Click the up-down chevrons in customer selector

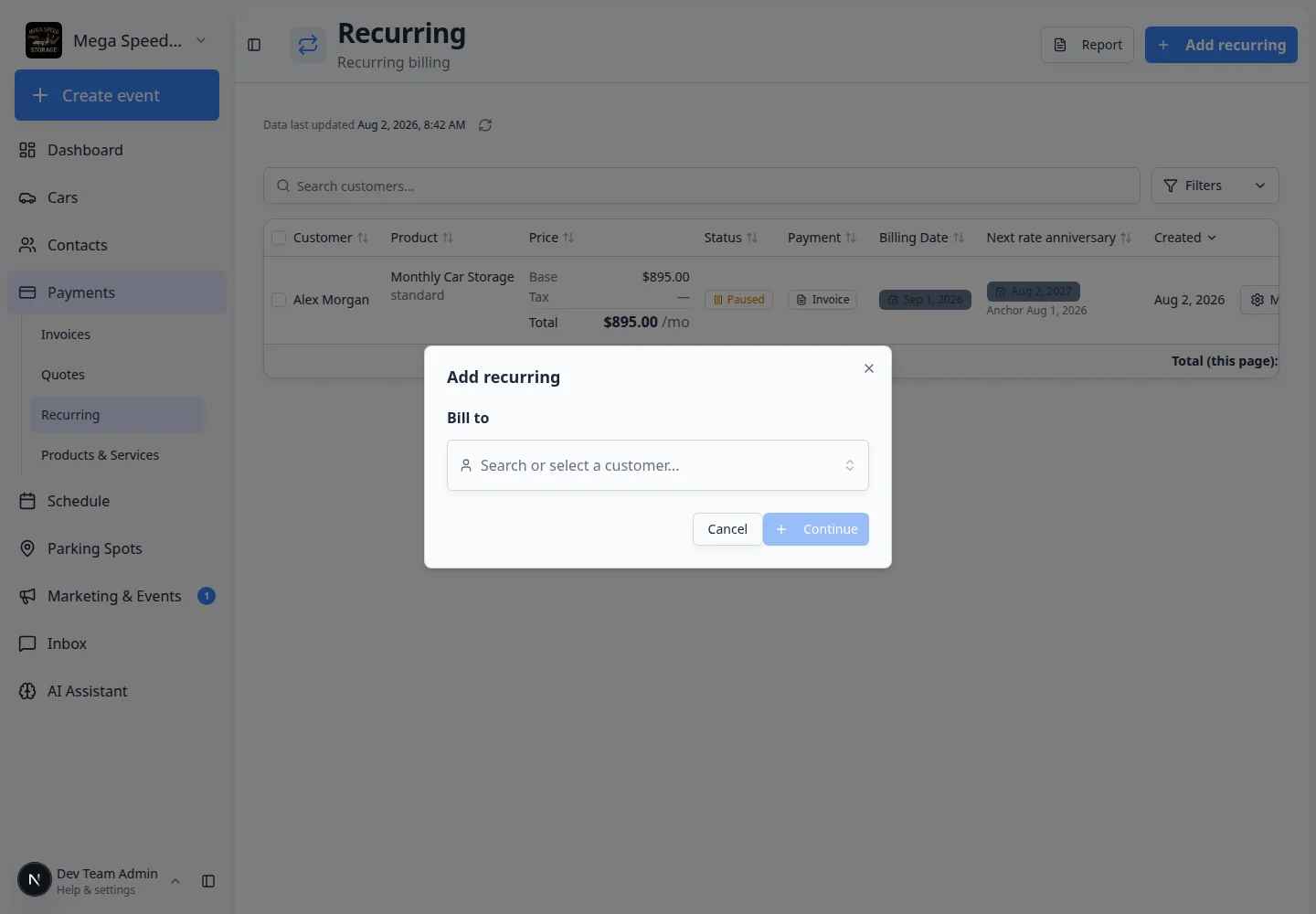[850, 465]
